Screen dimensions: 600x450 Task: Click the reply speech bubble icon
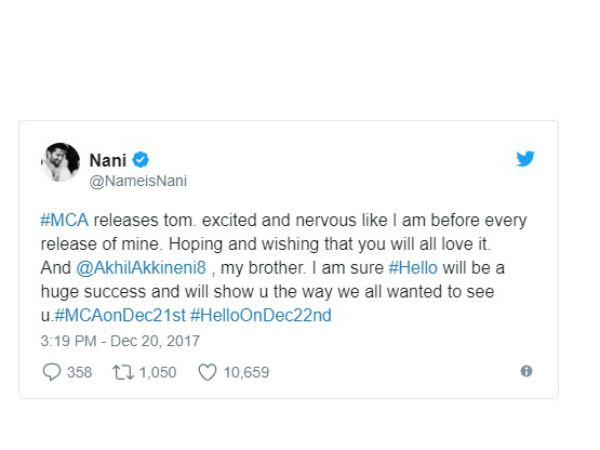coord(52,372)
